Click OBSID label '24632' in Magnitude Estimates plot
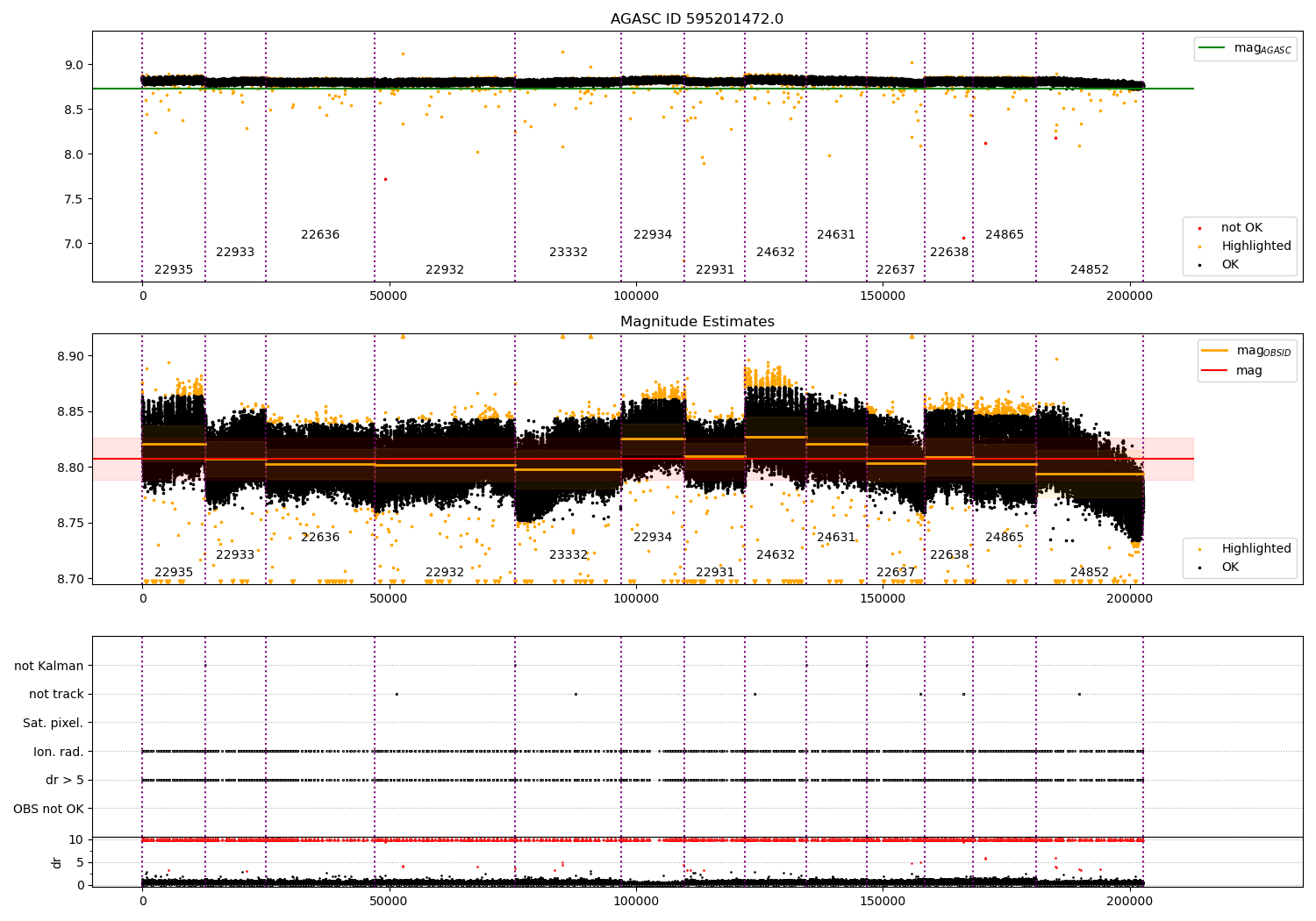Image resolution: width=1316 pixels, height=921 pixels. coord(776,555)
